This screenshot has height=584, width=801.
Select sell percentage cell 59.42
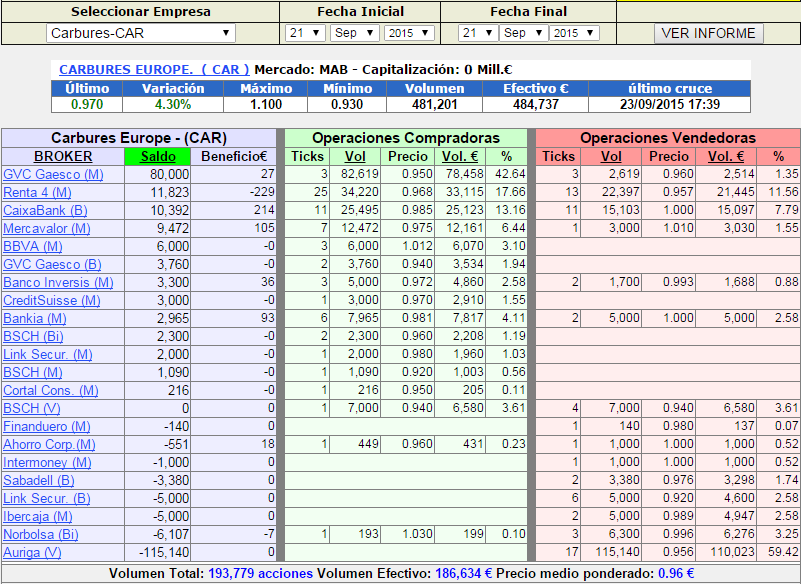779,552
